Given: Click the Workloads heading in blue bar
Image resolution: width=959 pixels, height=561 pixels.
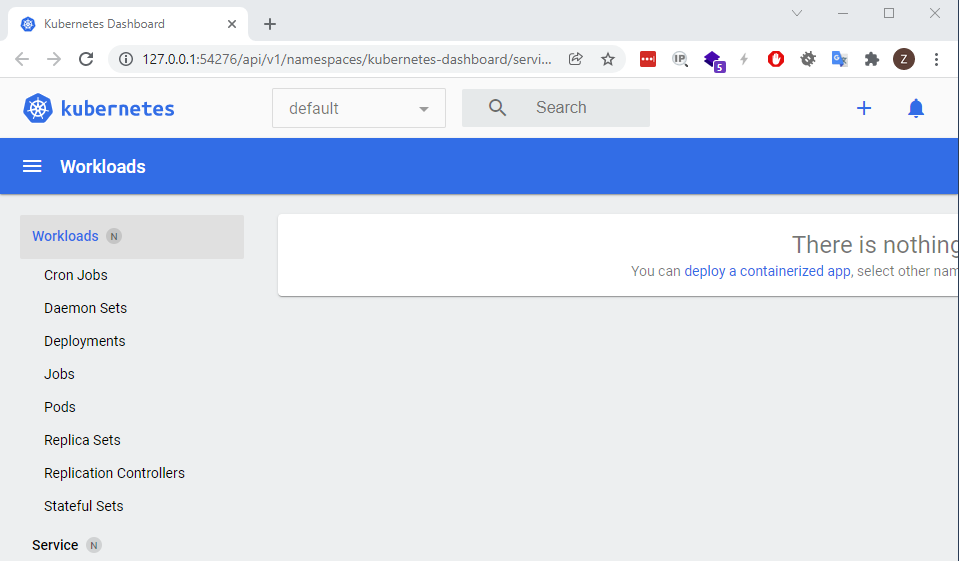Looking at the screenshot, I should pyautogui.click(x=103, y=166).
